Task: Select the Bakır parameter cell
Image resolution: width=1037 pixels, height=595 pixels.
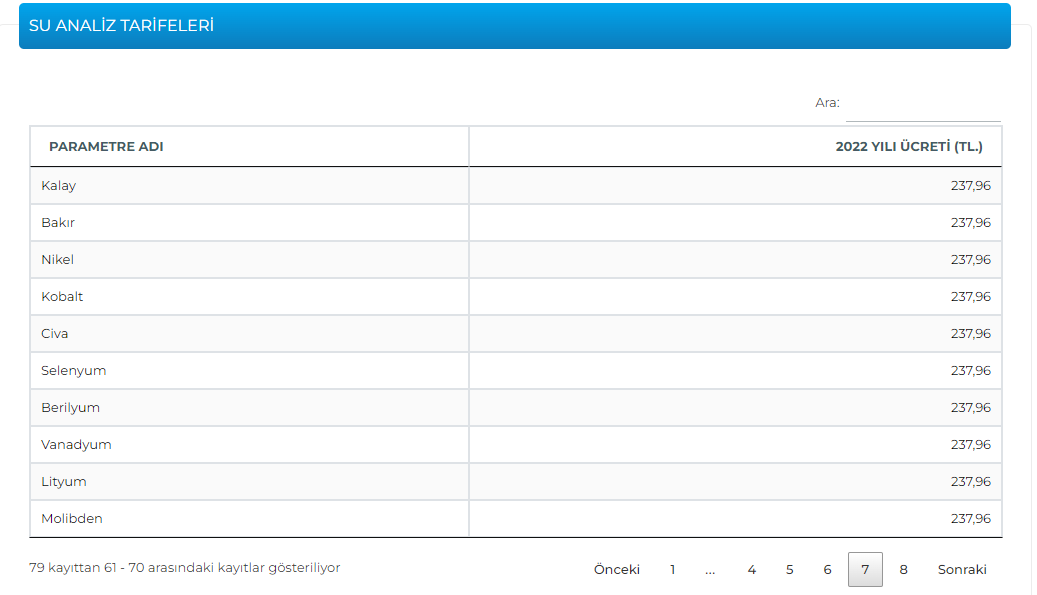Action: 249,223
